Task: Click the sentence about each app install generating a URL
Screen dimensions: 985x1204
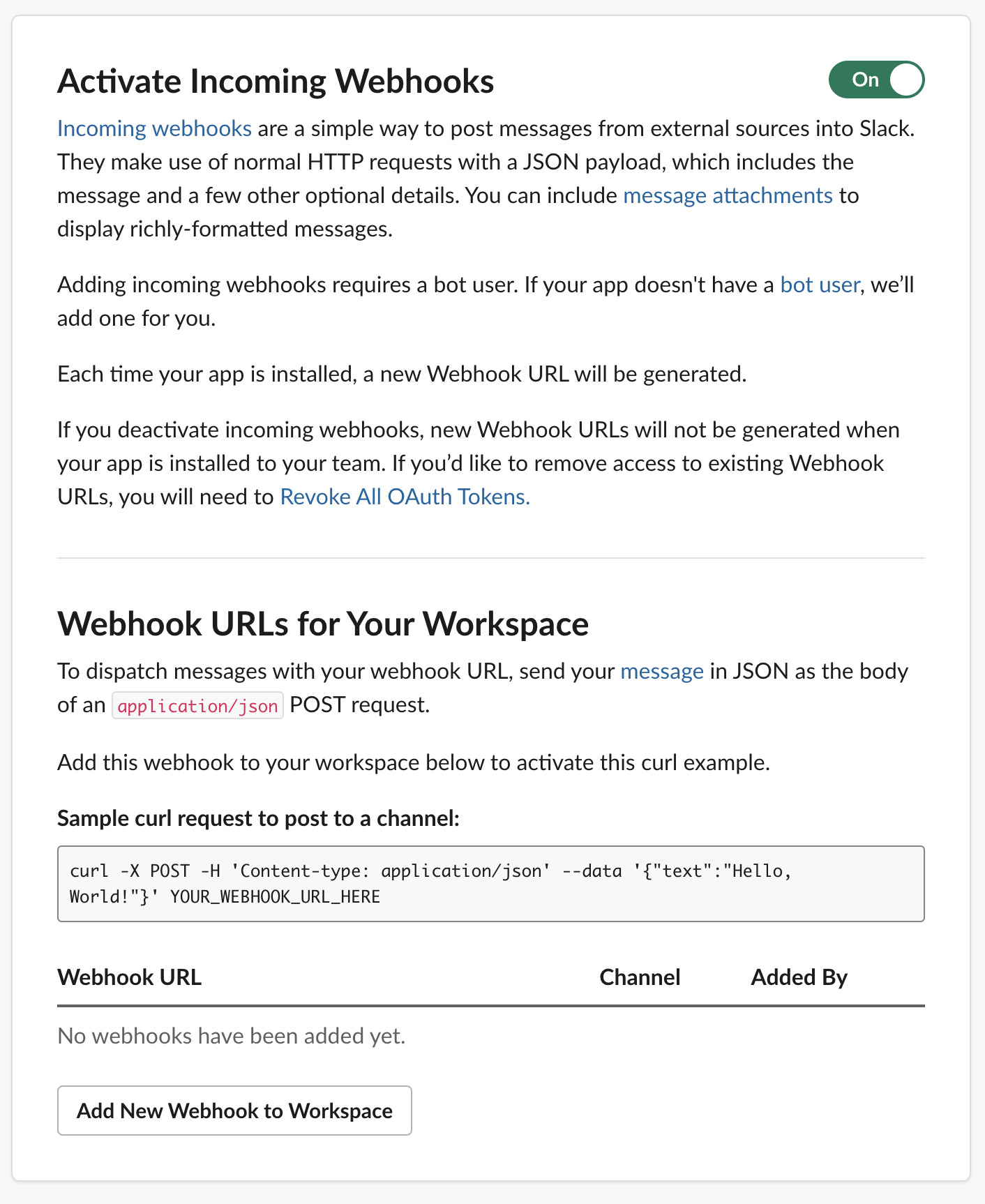Action: pyautogui.click(x=402, y=374)
